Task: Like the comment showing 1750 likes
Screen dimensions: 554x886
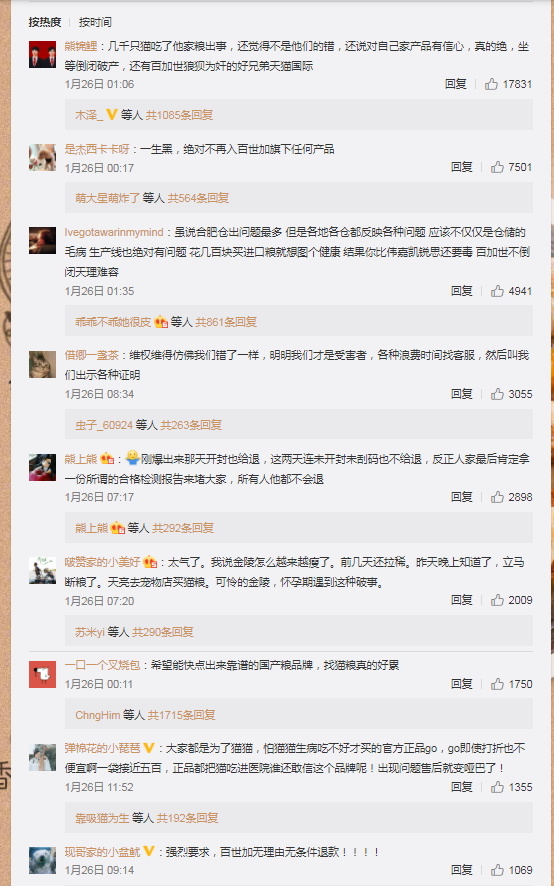Action: (497, 684)
